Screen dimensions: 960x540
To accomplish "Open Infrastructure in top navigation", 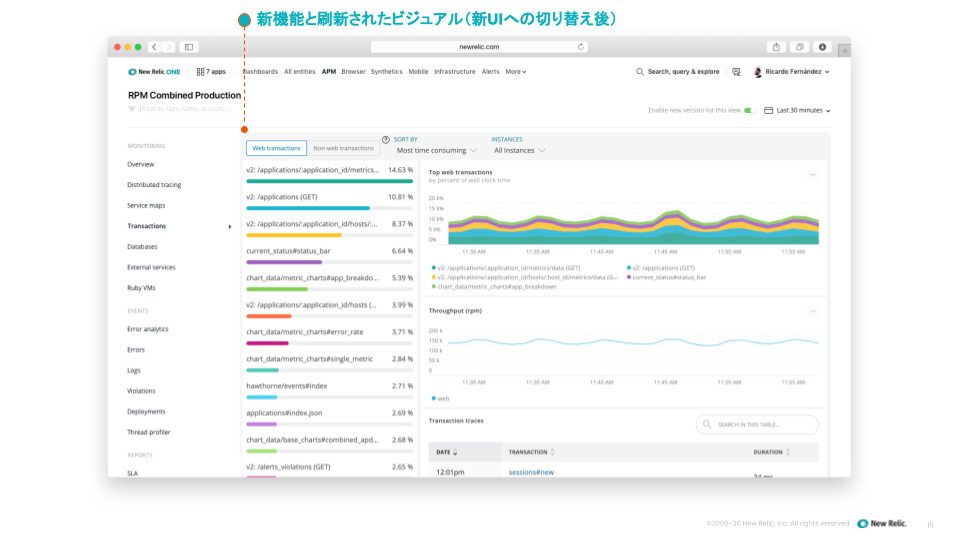I will coord(455,72).
